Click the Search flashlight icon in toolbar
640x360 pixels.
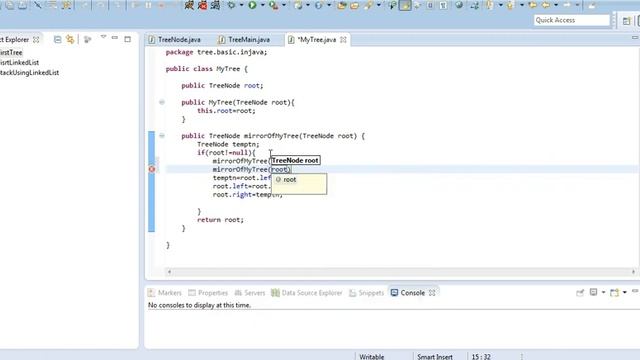[369, 5]
